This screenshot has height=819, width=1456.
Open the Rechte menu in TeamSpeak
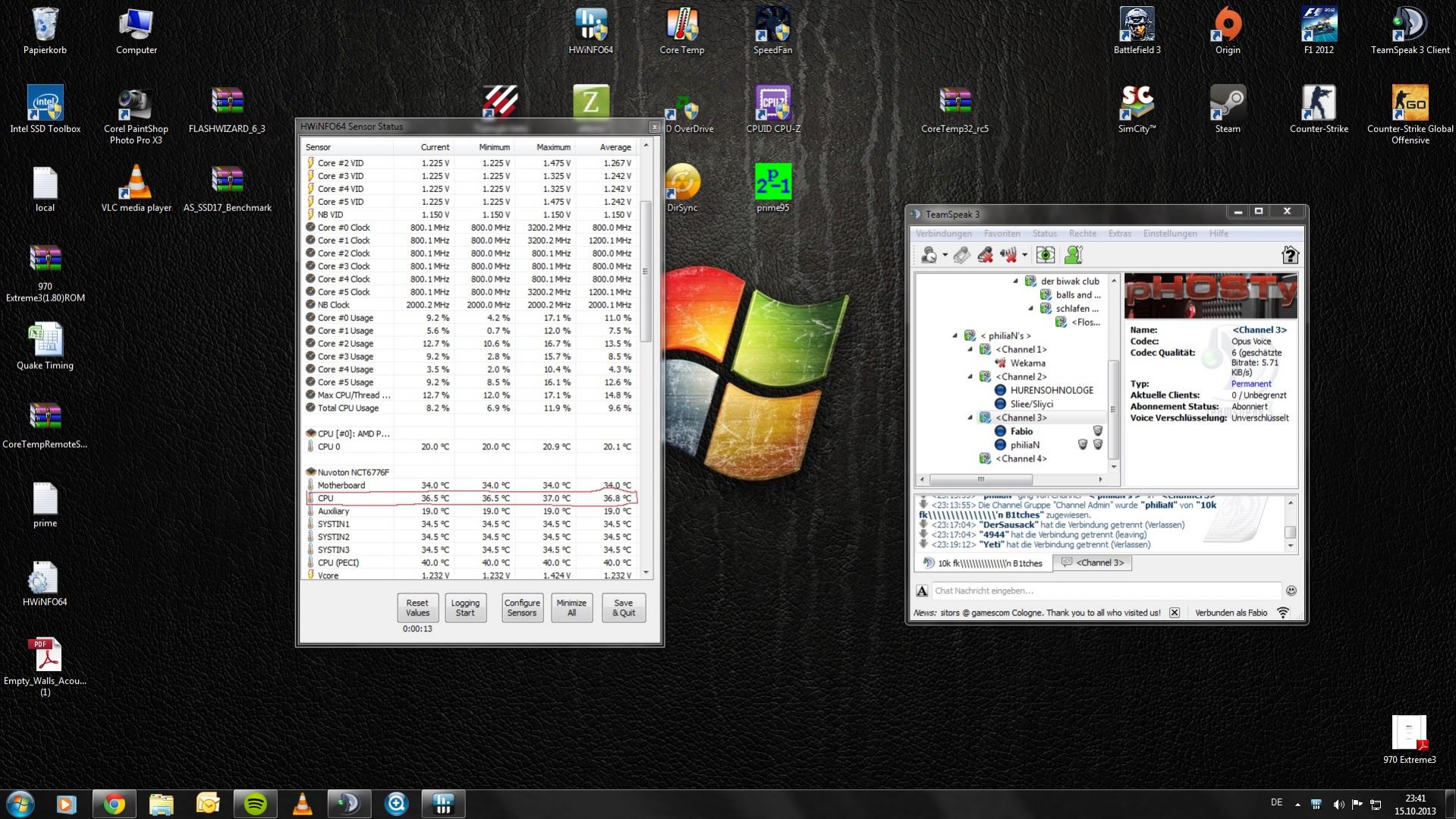tap(1083, 234)
